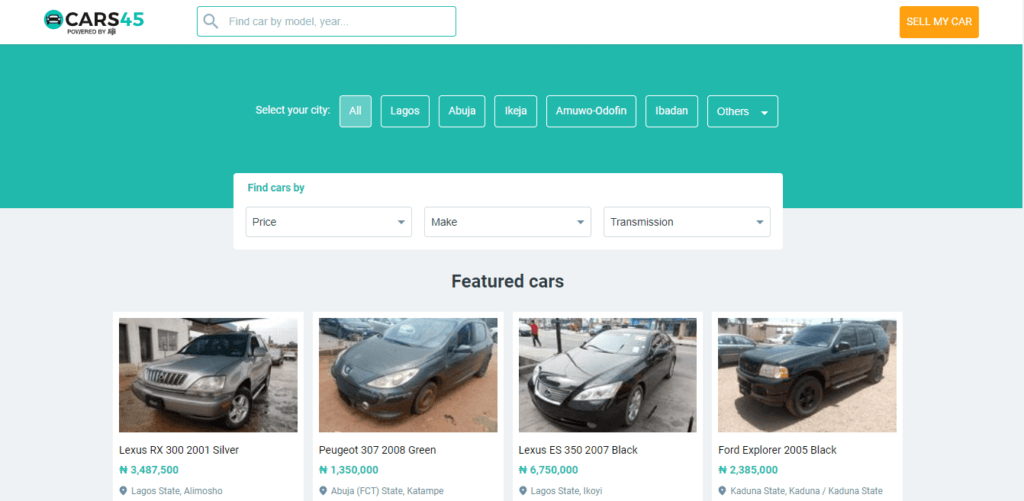Choose the Amuwo-Odofin city filter
The image size is (1024, 501).
click(591, 111)
